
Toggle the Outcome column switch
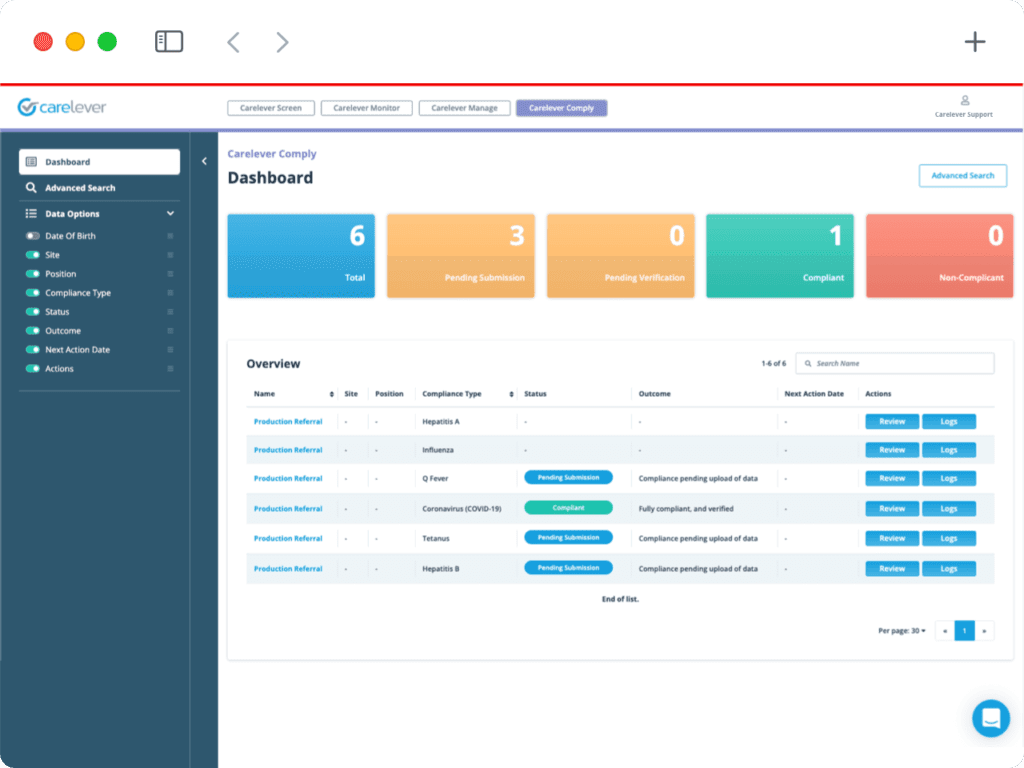tap(33, 330)
